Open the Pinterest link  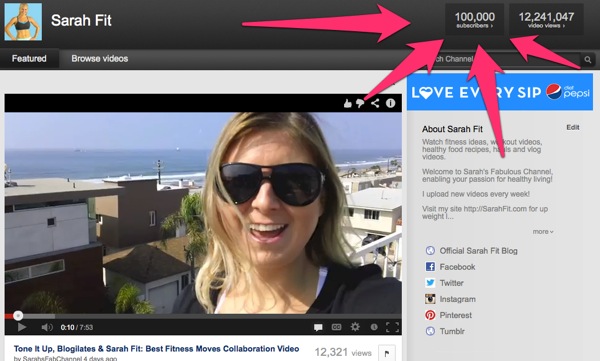(455, 315)
